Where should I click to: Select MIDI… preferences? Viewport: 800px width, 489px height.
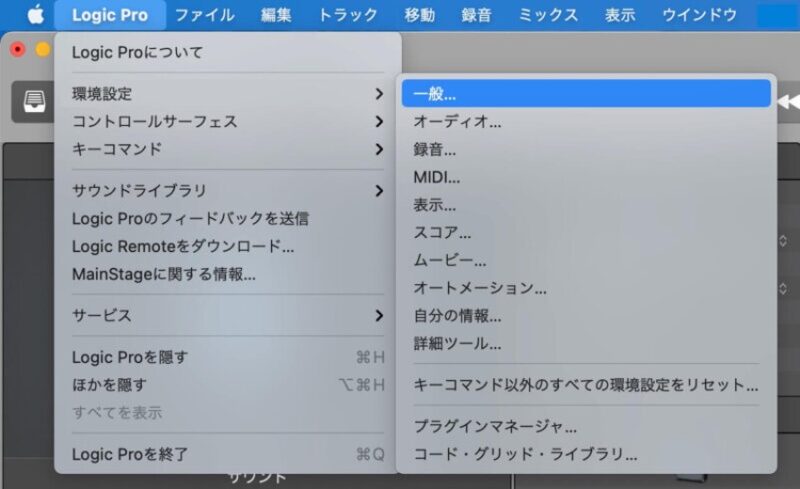click(586, 177)
